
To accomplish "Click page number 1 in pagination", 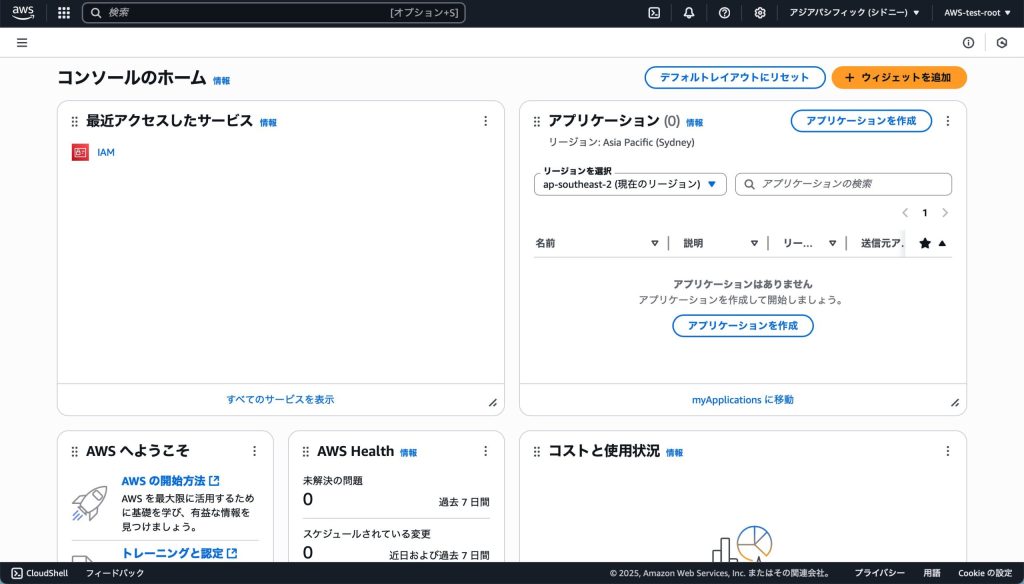I will click(925, 213).
